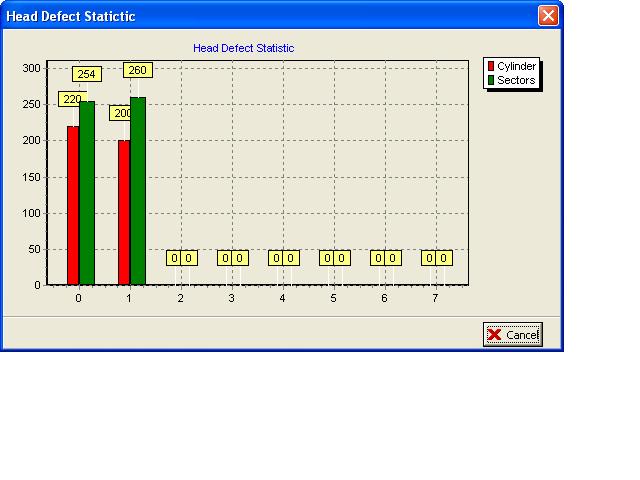Click the 220 value label
The image size is (640, 480).
(x=72, y=99)
